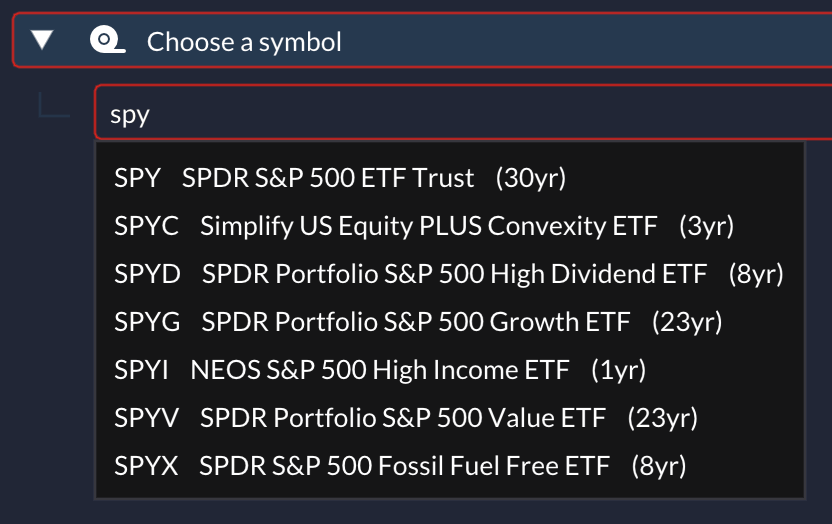The height and width of the screenshot is (524, 832).
Task: Select SPYC Simplify US Equity PLUS Convexity
Action: tap(450, 226)
